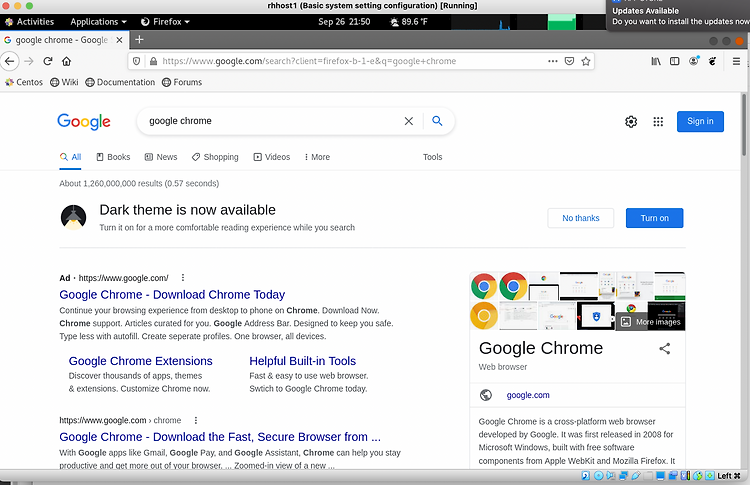This screenshot has height=485, width=750.
Task: Click Sign in button
Action: (700, 121)
